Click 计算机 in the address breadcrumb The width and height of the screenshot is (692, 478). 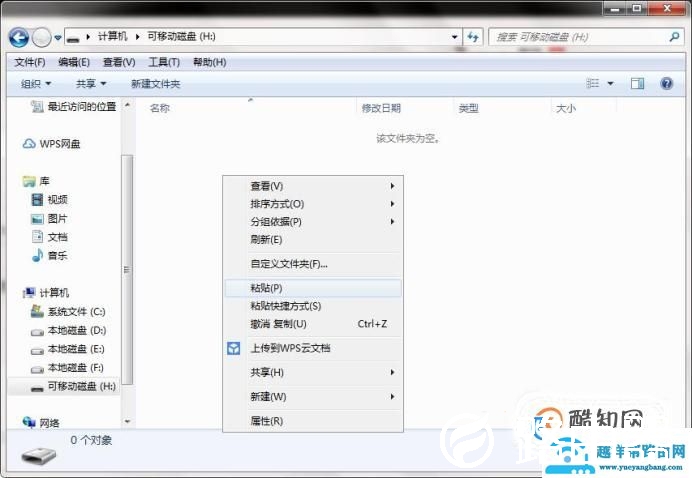113,37
